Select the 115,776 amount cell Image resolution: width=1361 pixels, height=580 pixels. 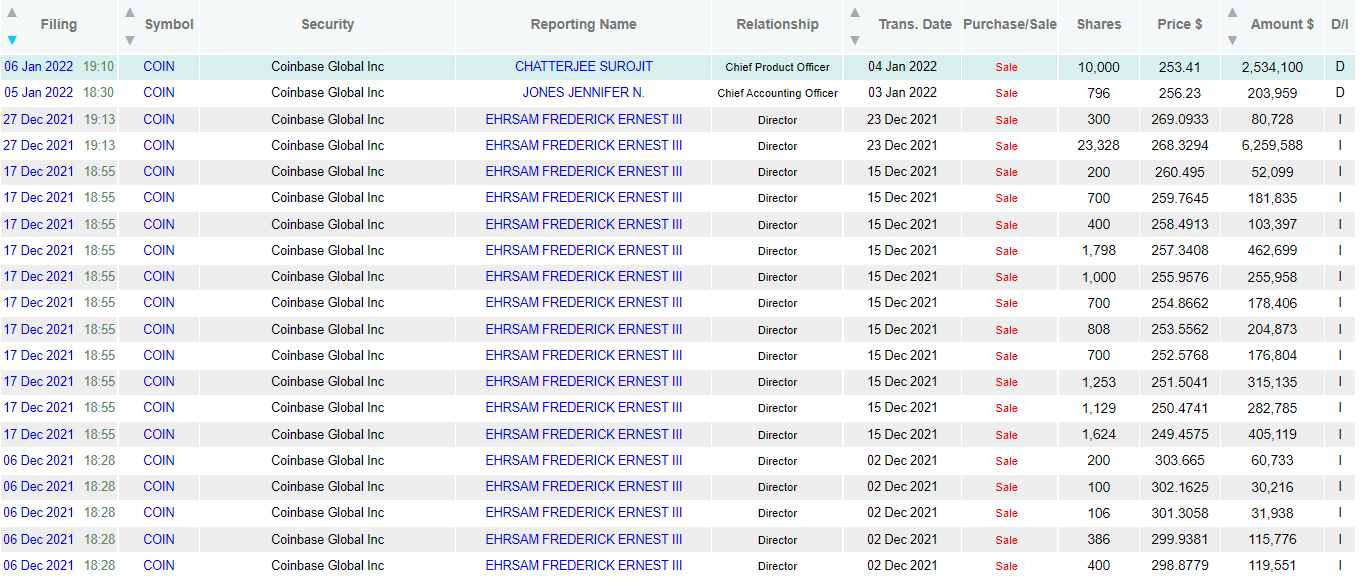click(1272, 539)
